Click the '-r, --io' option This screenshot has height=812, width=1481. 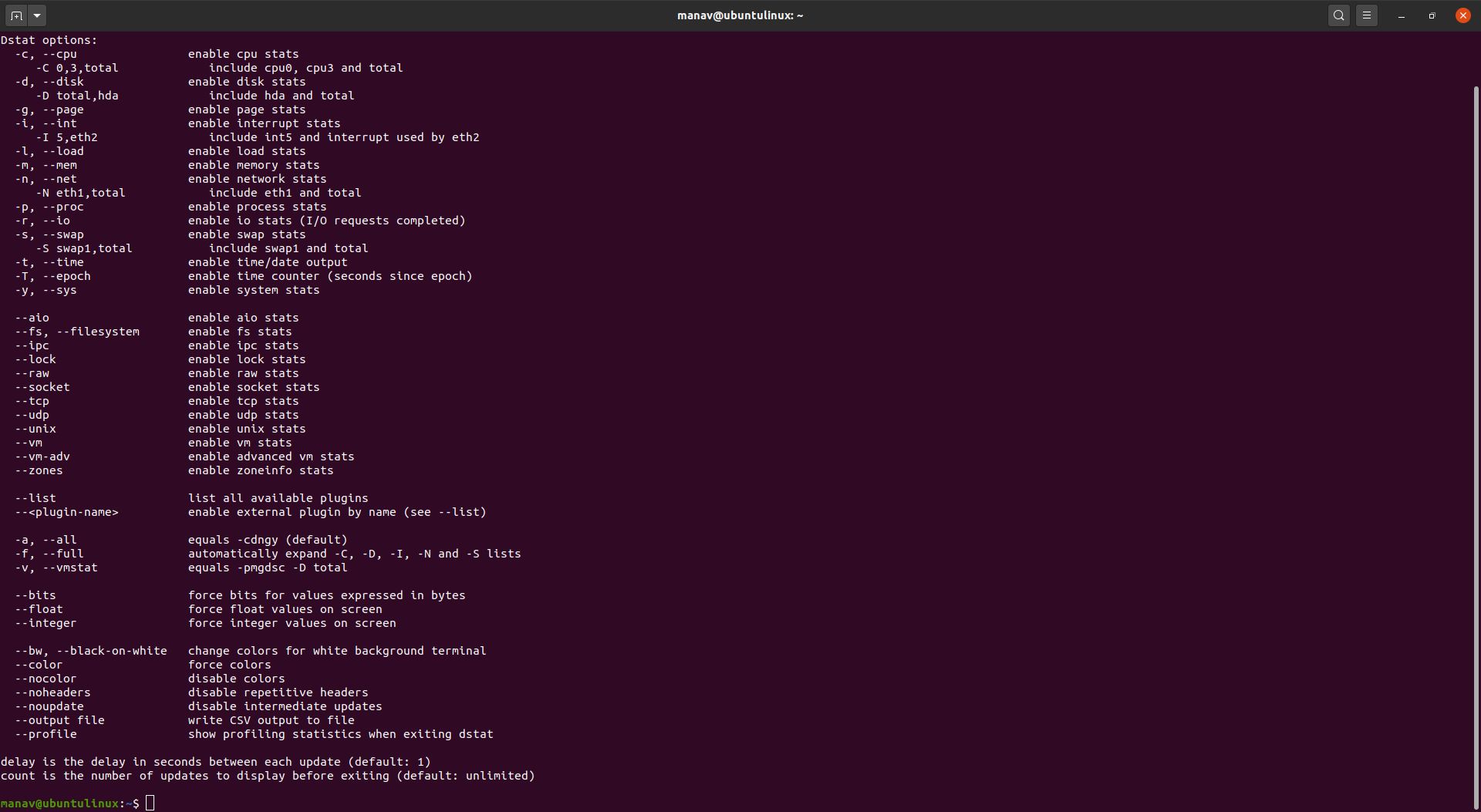pyautogui.click(x=42, y=221)
